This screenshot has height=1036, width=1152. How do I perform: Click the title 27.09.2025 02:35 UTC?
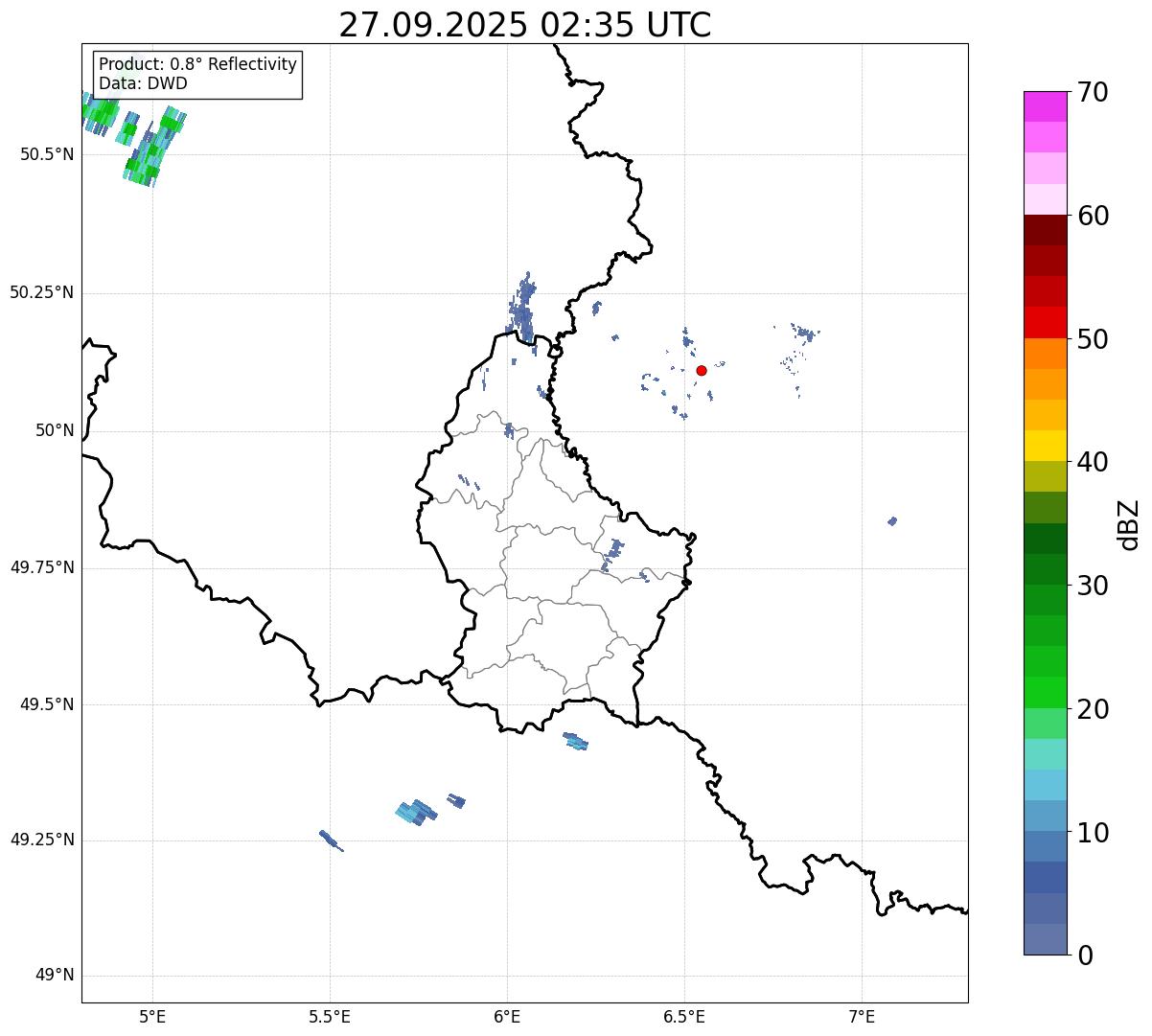tap(525, 25)
